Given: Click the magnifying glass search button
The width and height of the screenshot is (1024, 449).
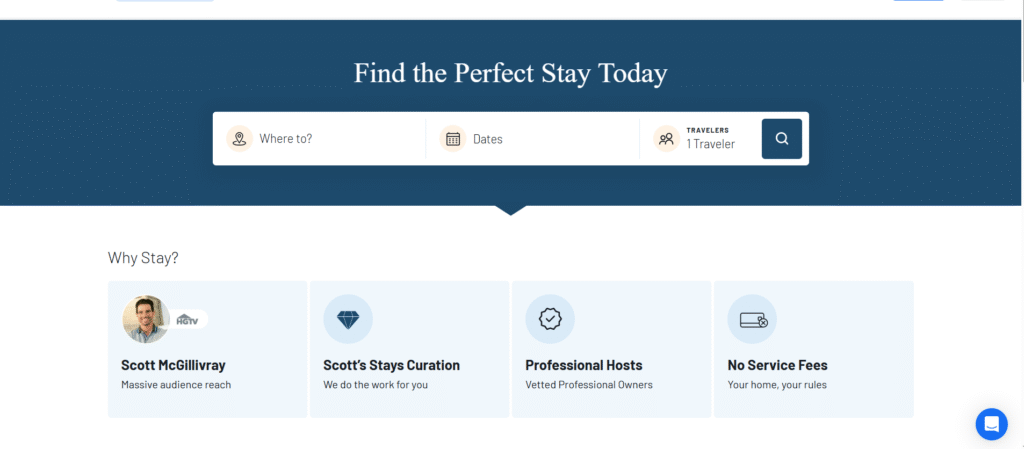Looking at the screenshot, I should tap(782, 138).
